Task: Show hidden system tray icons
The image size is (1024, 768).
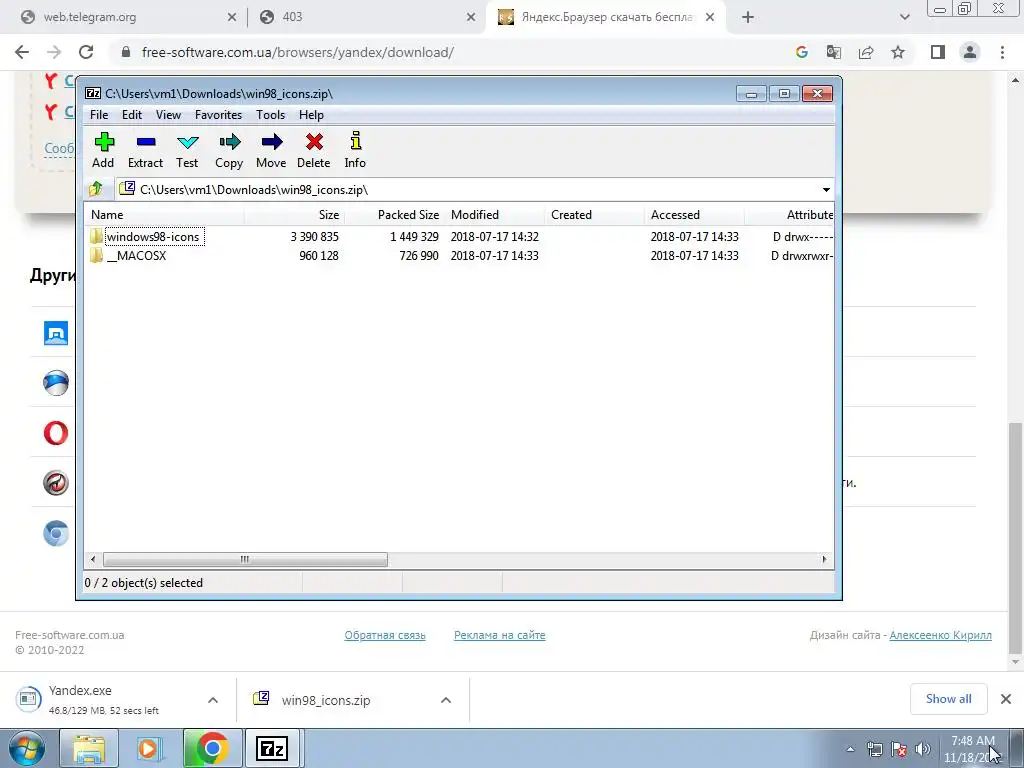Action: 850,749
